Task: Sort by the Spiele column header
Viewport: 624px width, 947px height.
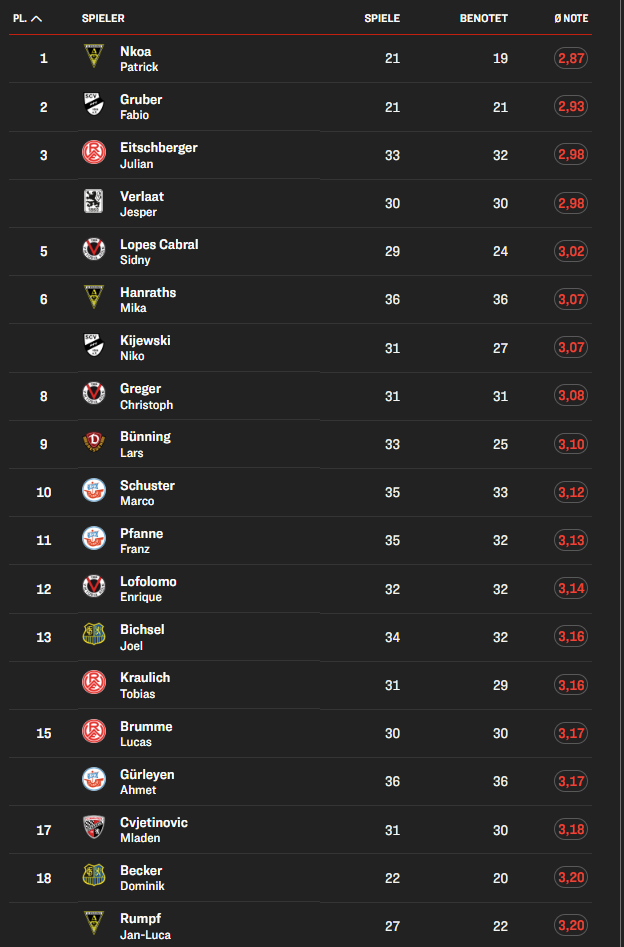Action: (382, 18)
